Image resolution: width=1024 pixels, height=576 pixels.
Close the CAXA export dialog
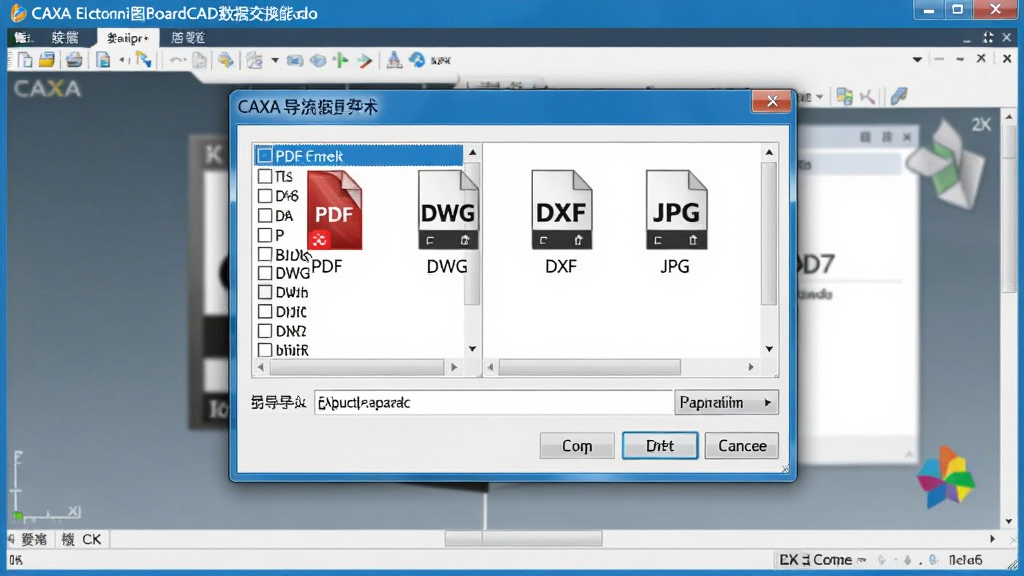772,101
